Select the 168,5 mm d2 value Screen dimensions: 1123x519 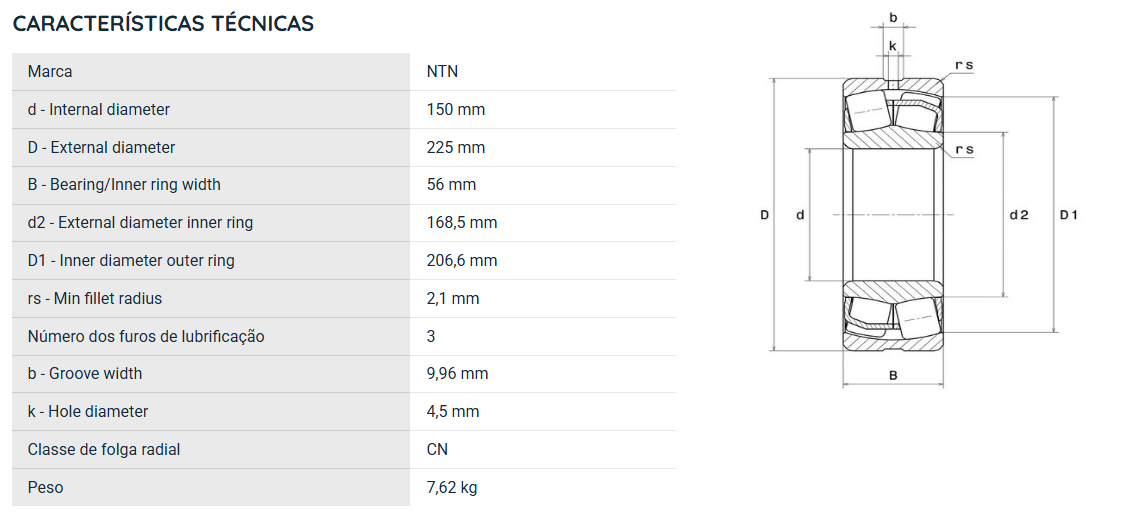[x=462, y=223]
